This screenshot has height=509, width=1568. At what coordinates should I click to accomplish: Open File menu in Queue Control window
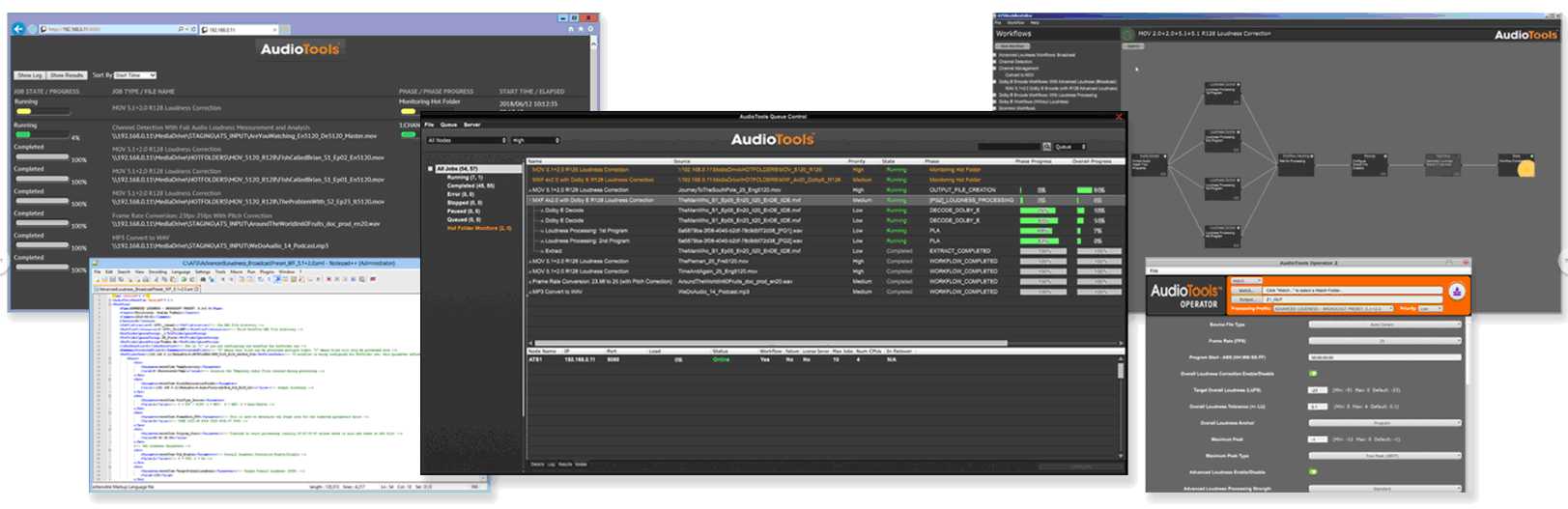(x=430, y=125)
